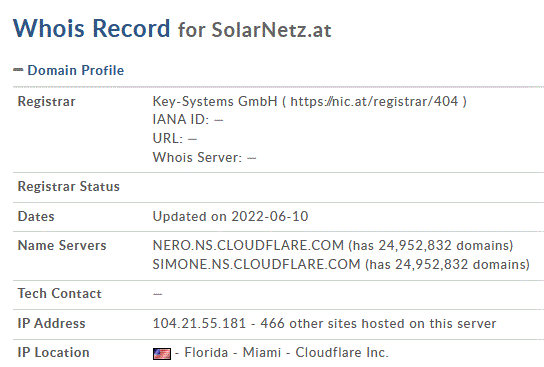This screenshot has width=544, height=367.
Task: Collapse the Domain Profile section
Action: pos(18,70)
